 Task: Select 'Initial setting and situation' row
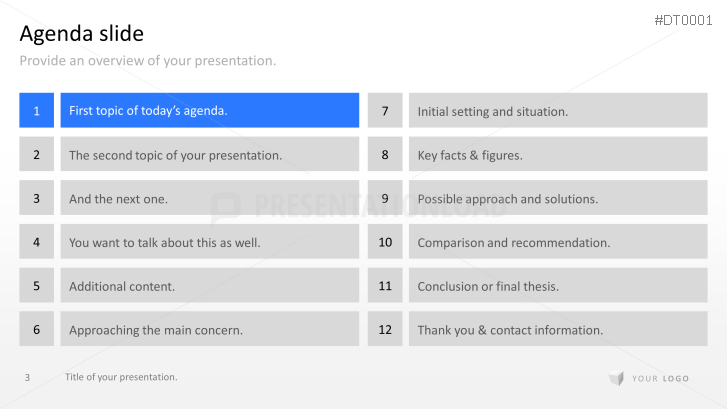point(558,110)
